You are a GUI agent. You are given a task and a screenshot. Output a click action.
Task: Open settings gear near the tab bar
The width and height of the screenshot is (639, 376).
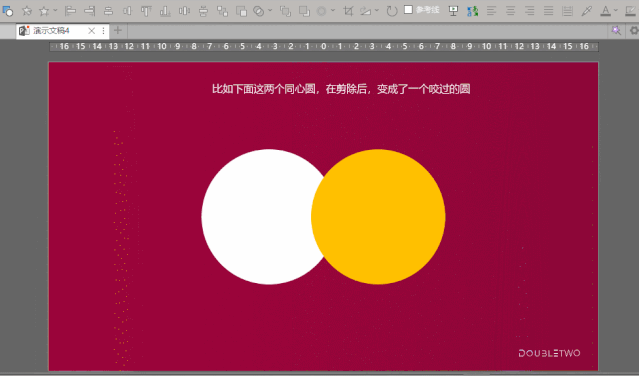634,30
